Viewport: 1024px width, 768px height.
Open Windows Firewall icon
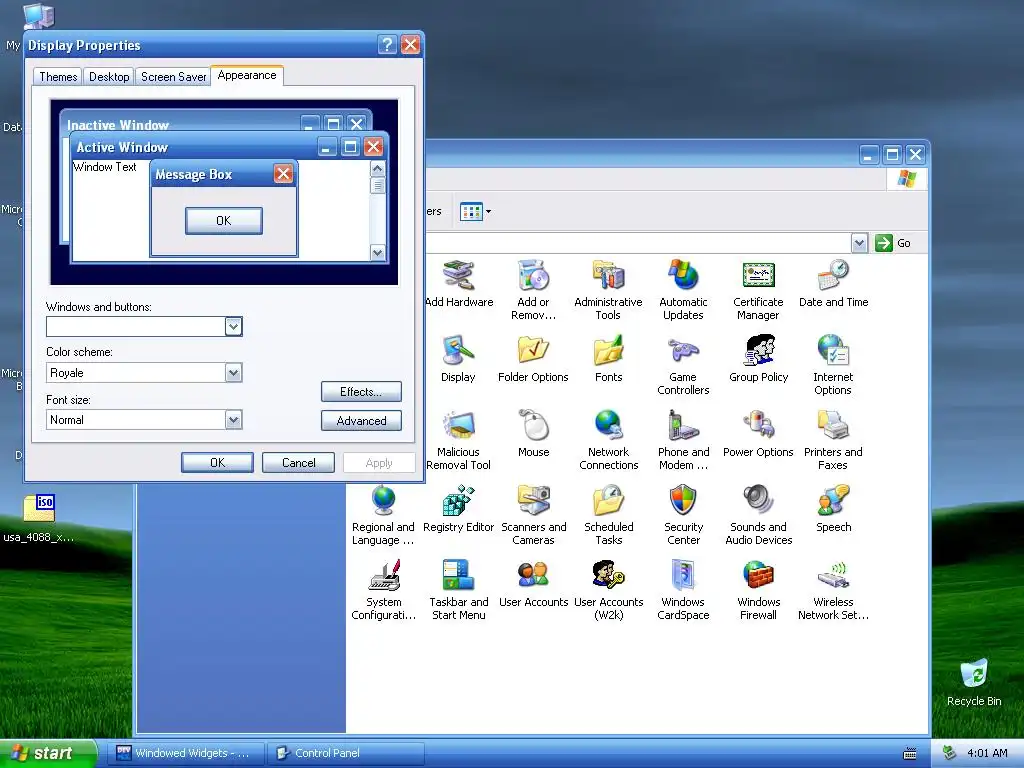pyautogui.click(x=758, y=590)
